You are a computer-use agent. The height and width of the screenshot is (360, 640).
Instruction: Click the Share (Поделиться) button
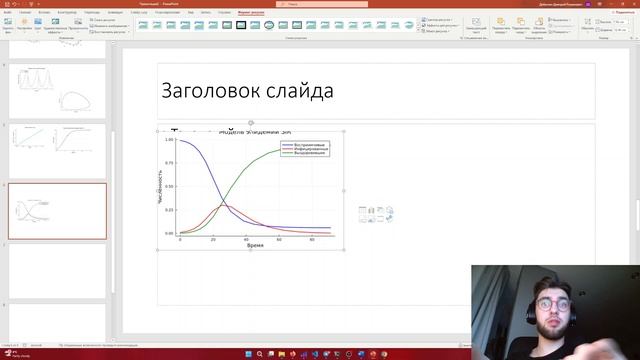(624, 12)
